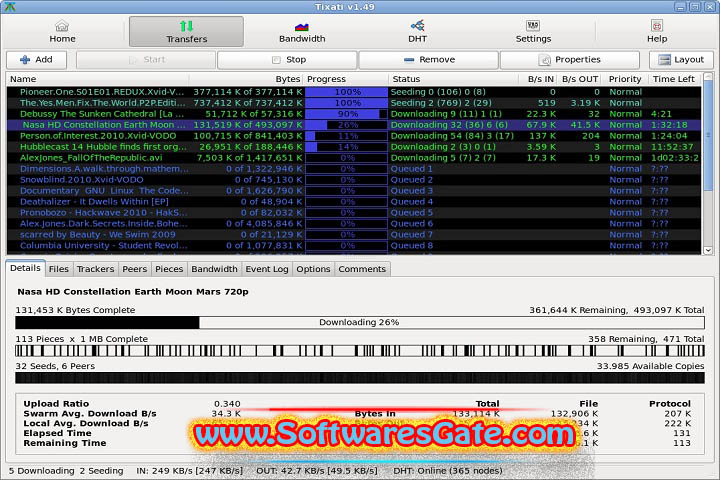Select Person.of.Interest.2010 transfer

354,136
